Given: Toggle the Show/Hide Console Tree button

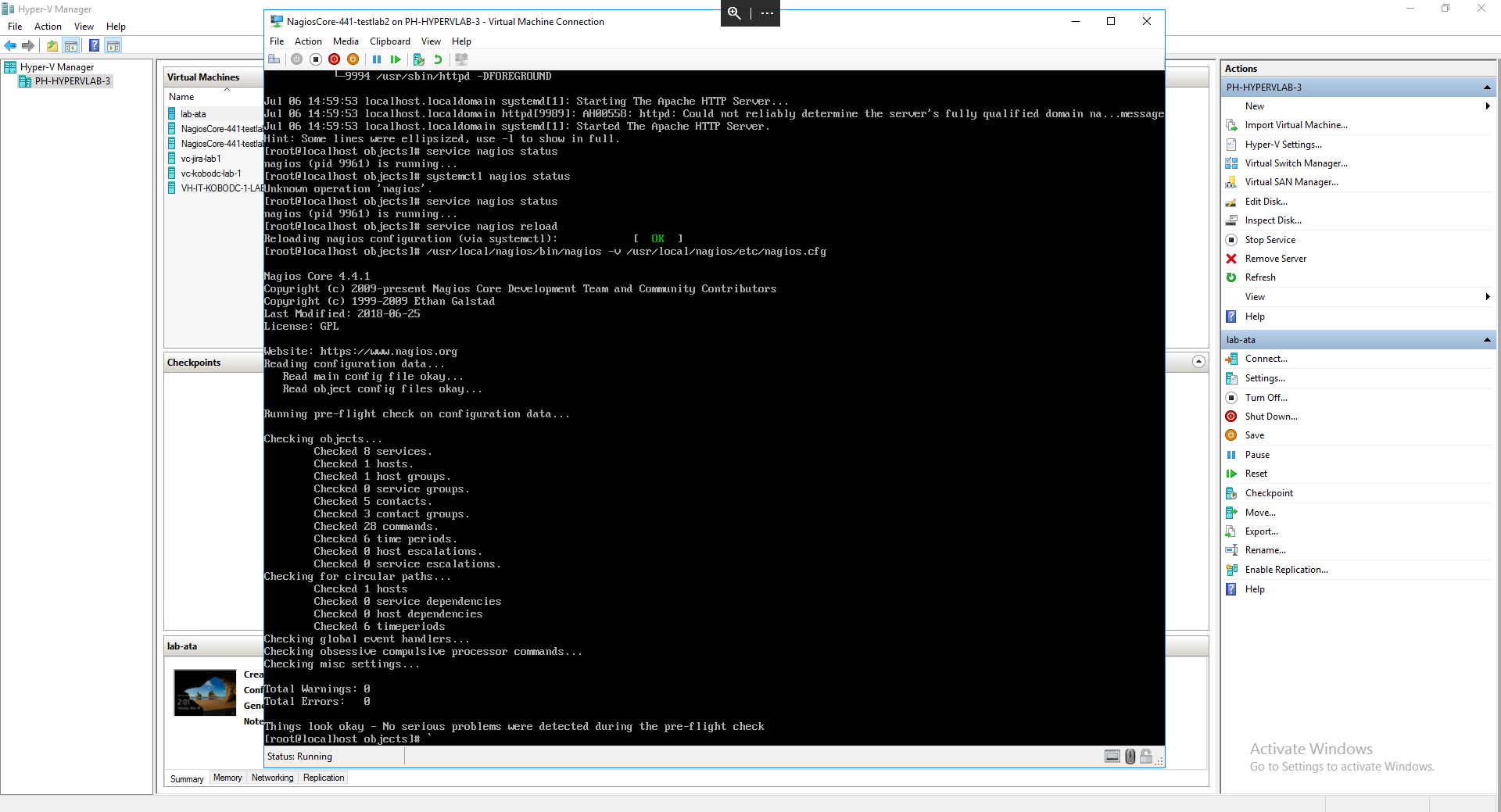Looking at the screenshot, I should coord(71,46).
